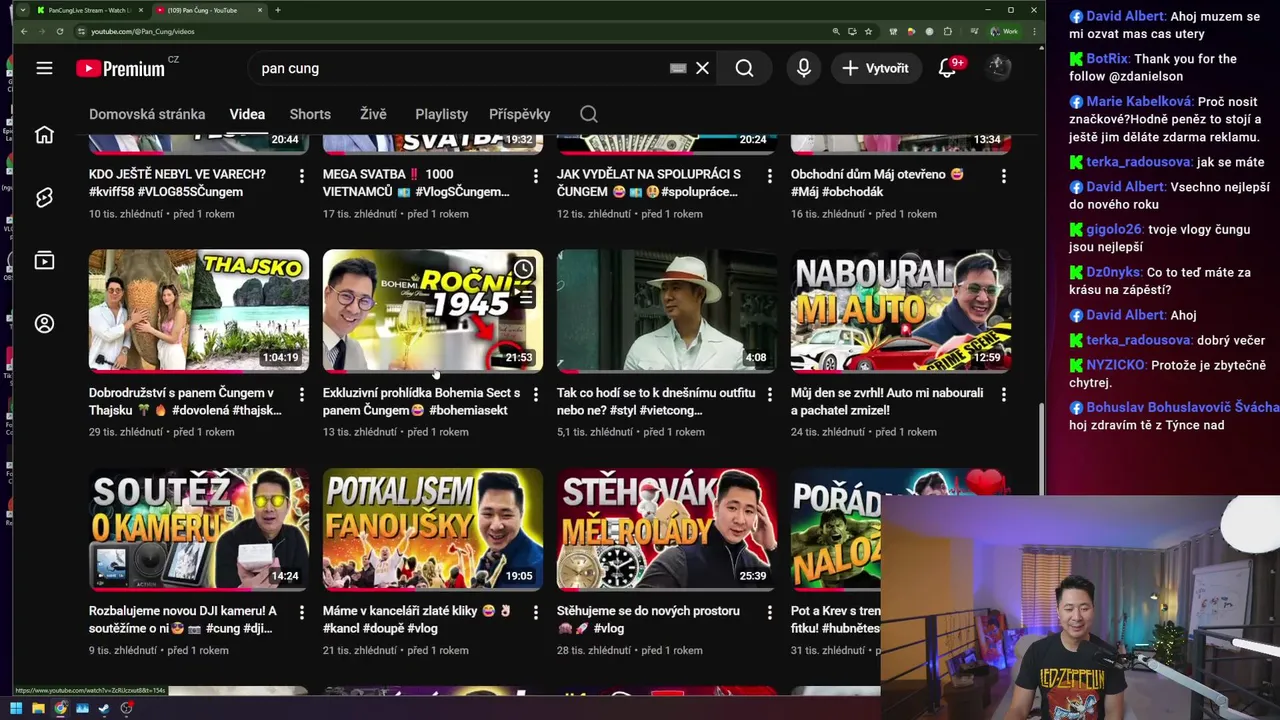Click the Vytvořit create button
Viewport: 1280px width, 720px height.
tap(876, 68)
